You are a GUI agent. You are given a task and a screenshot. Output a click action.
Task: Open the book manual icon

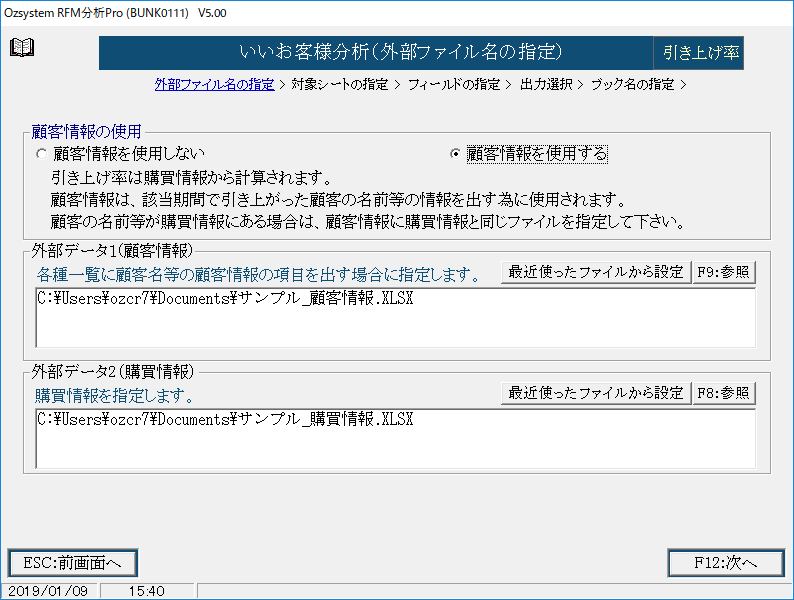click(x=22, y=48)
